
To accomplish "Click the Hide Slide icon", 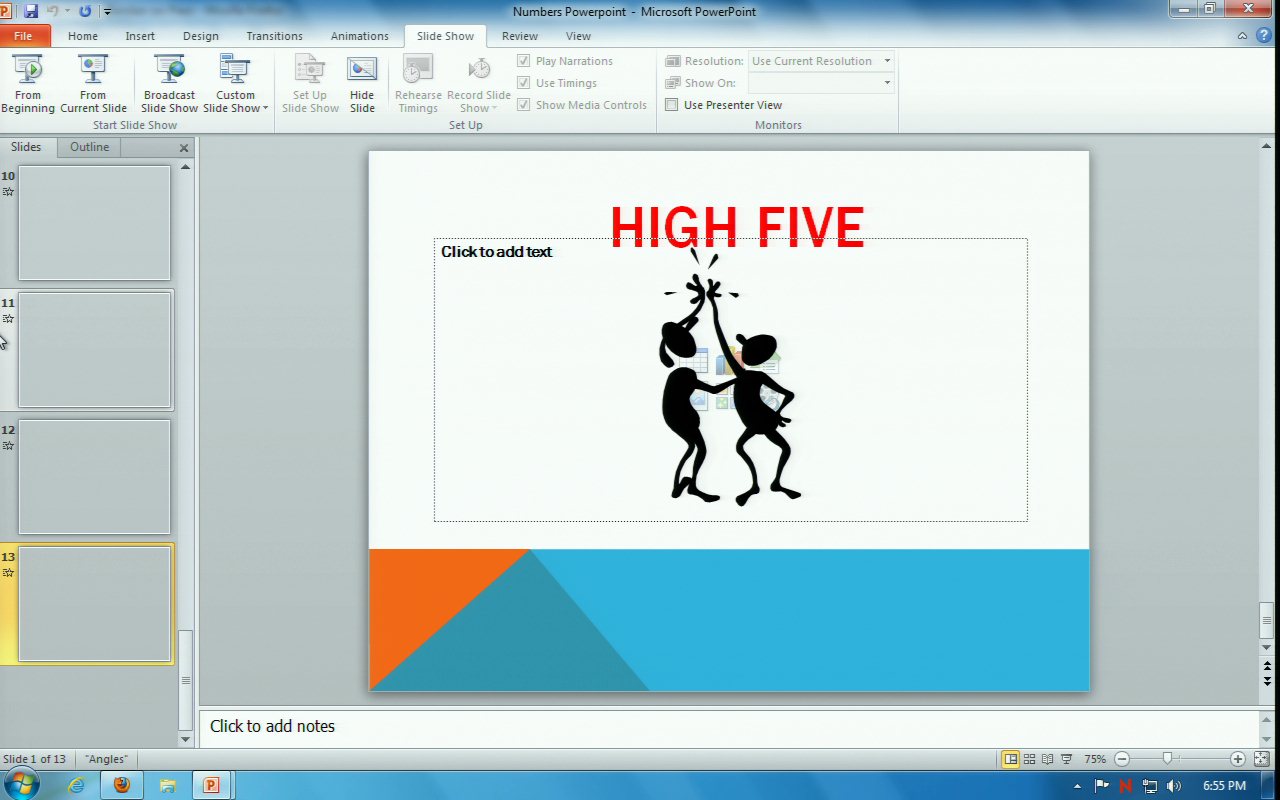I will (362, 83).
